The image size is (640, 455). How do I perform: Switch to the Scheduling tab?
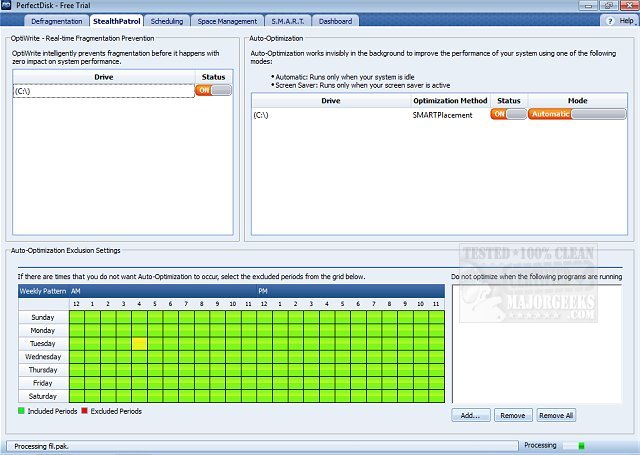pyautogui.click(x=167, y=21)
